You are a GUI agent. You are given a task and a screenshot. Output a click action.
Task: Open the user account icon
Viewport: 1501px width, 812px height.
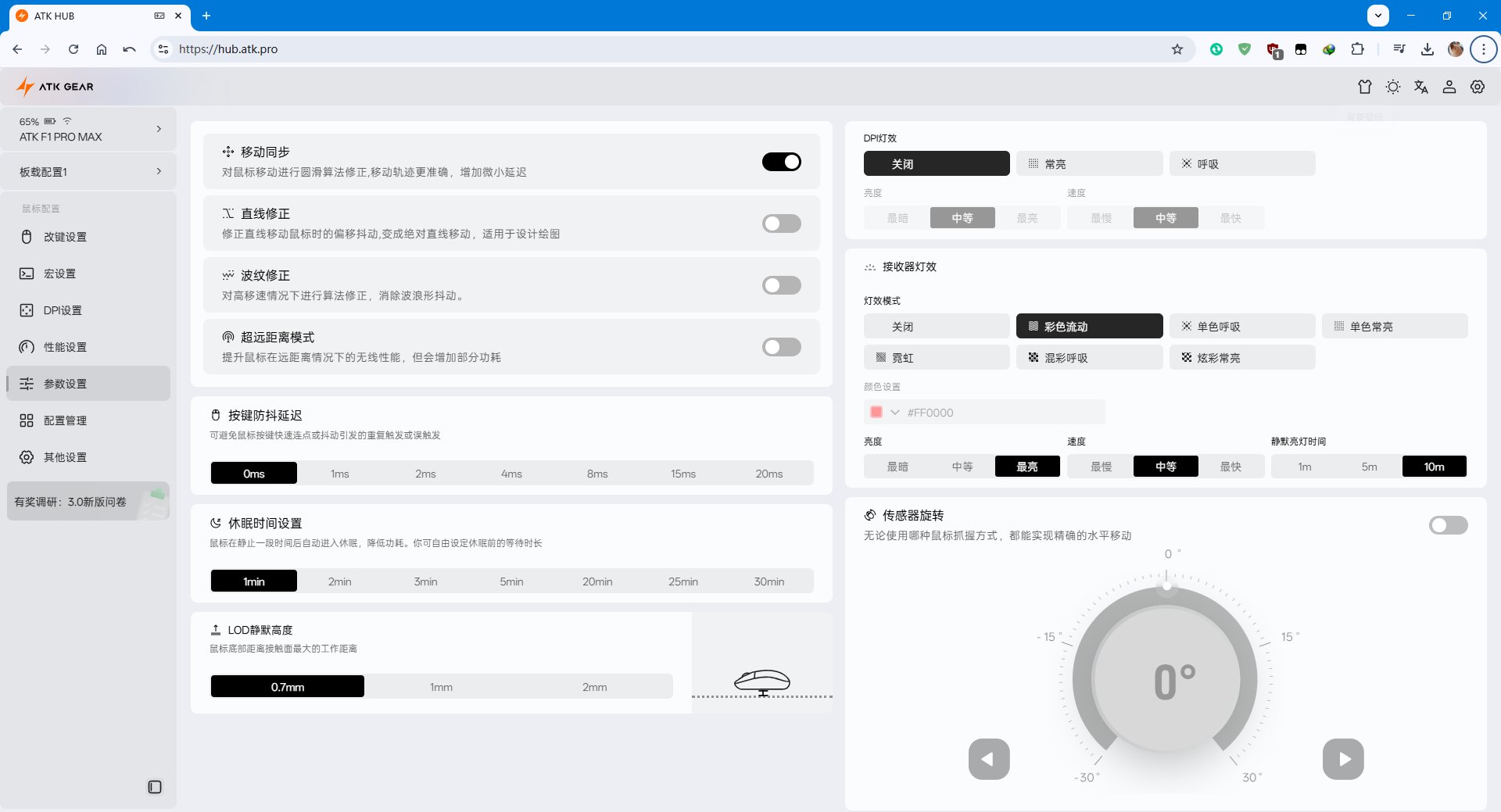[1449, 87]
